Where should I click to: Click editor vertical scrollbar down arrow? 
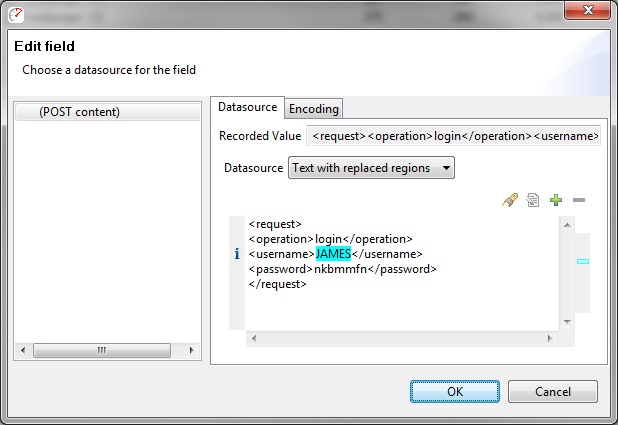pos(567,322)
